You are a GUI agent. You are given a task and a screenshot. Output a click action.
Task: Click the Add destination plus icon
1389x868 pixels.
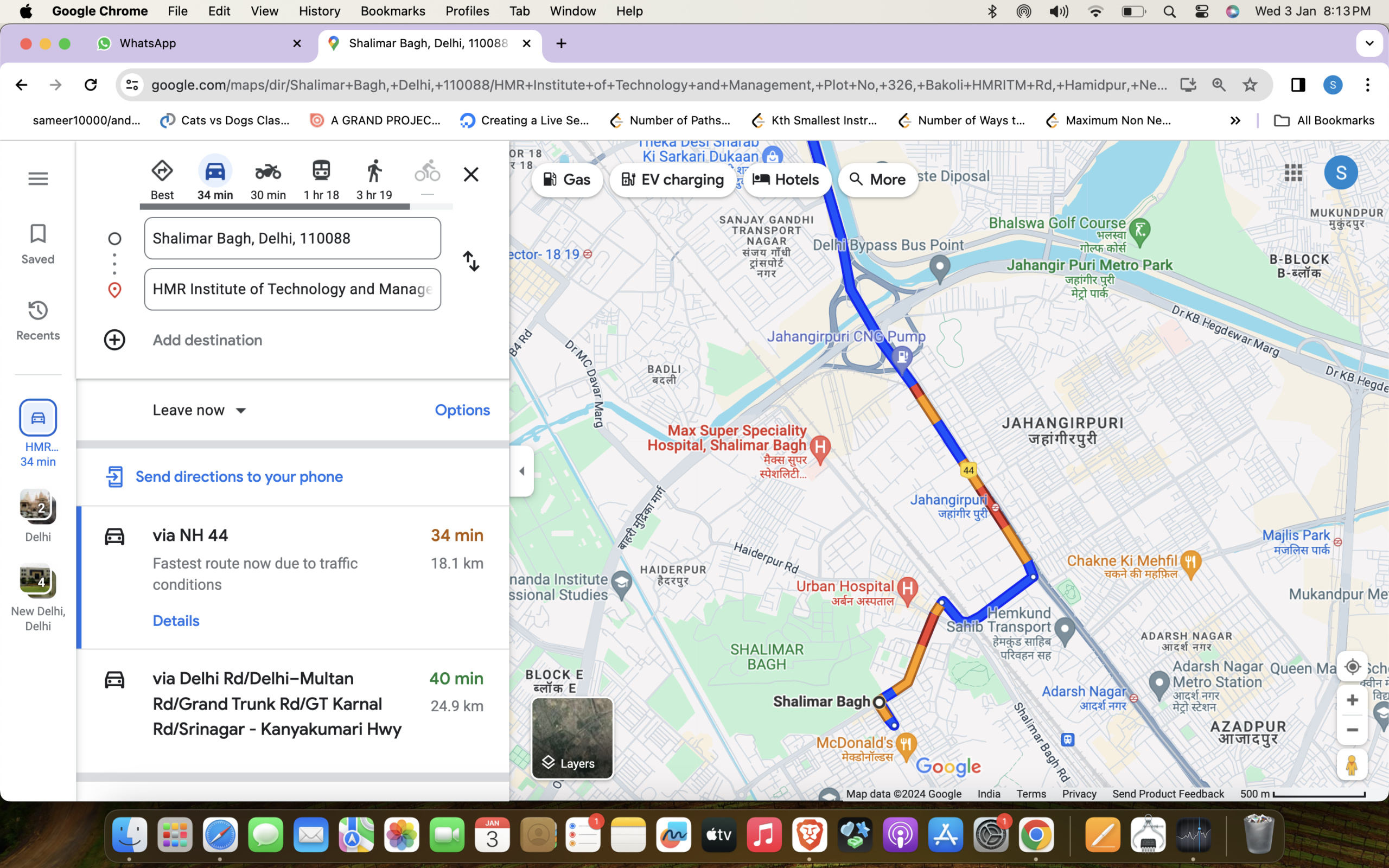pyautogui.click(x=114, y=340)
